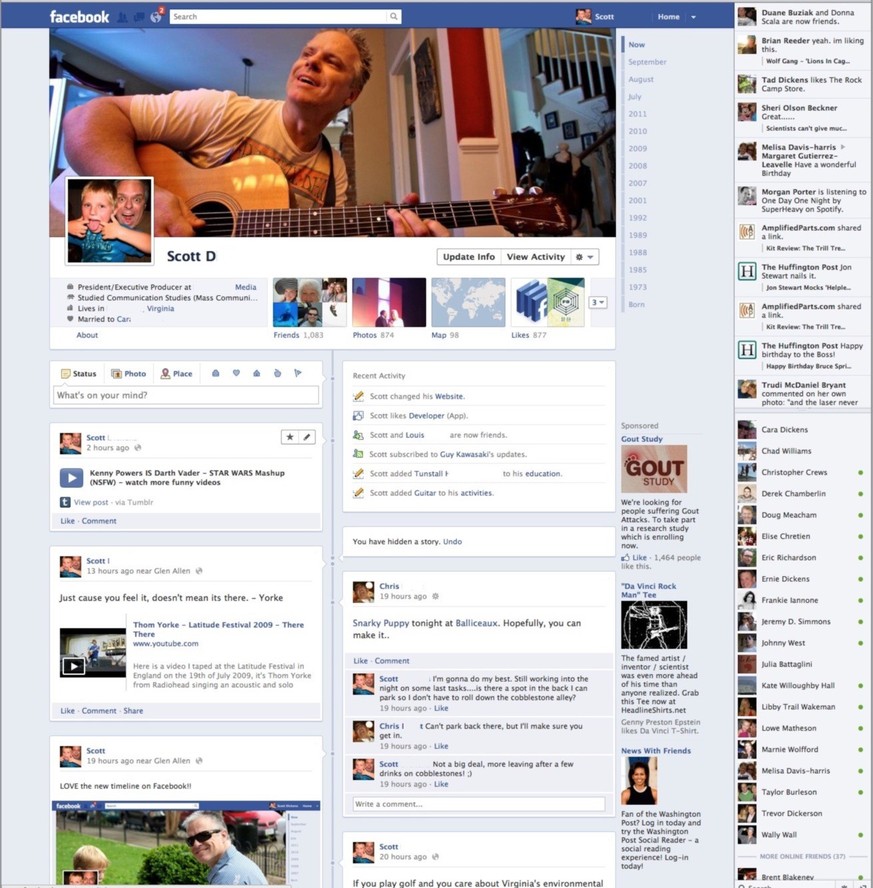Open the gear dropdown next to View Activity
873x888 pixels.
click(585, 257)
